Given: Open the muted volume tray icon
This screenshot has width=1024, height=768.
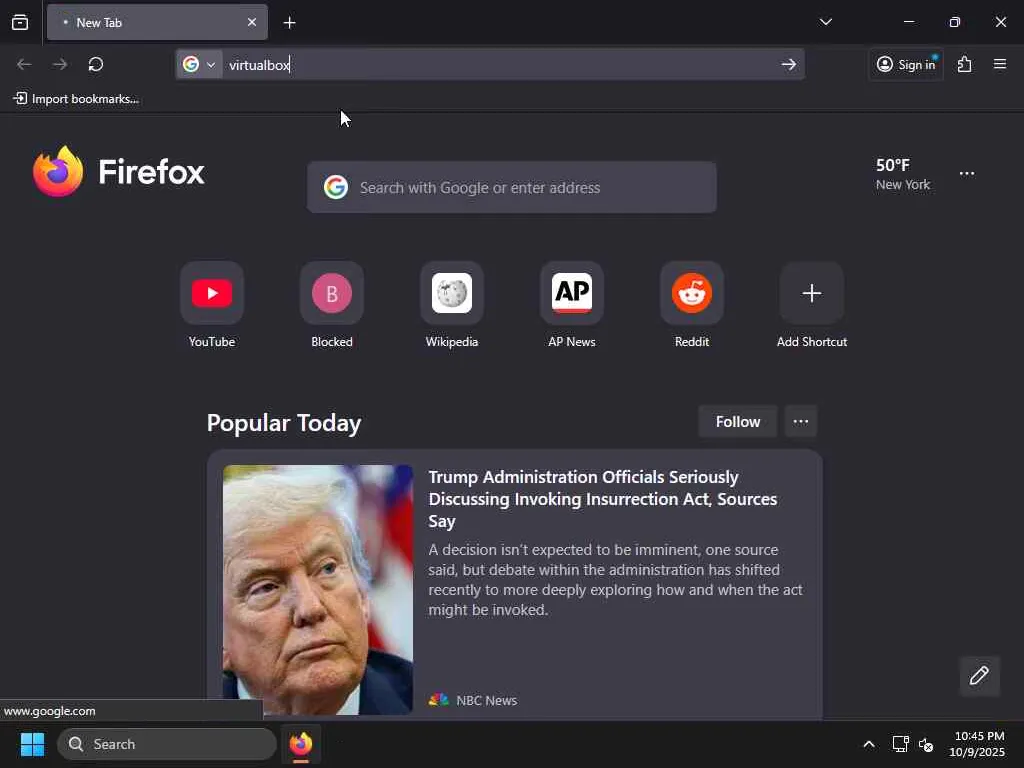Looking at the screenshot, I should click(x=925, y=744).
